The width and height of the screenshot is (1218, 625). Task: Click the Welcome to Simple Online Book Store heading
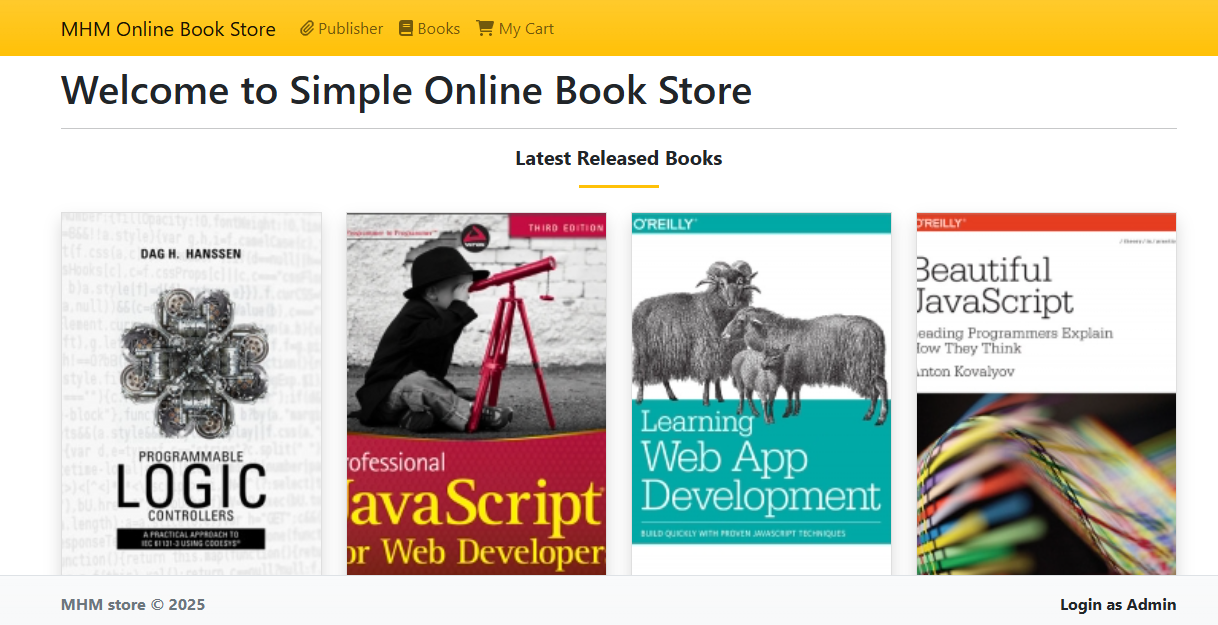[x=406, y=90]
